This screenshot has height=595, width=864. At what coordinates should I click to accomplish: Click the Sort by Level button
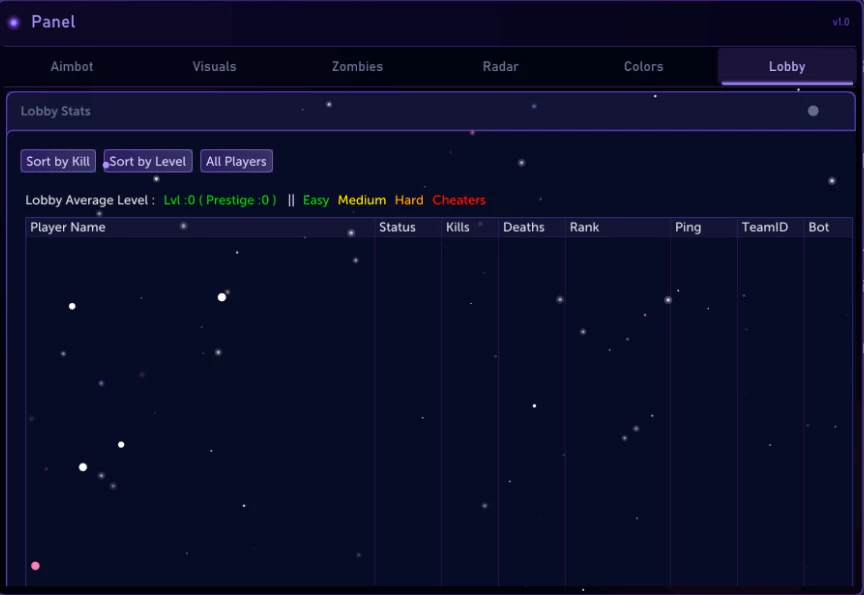(x=148, y=161)
